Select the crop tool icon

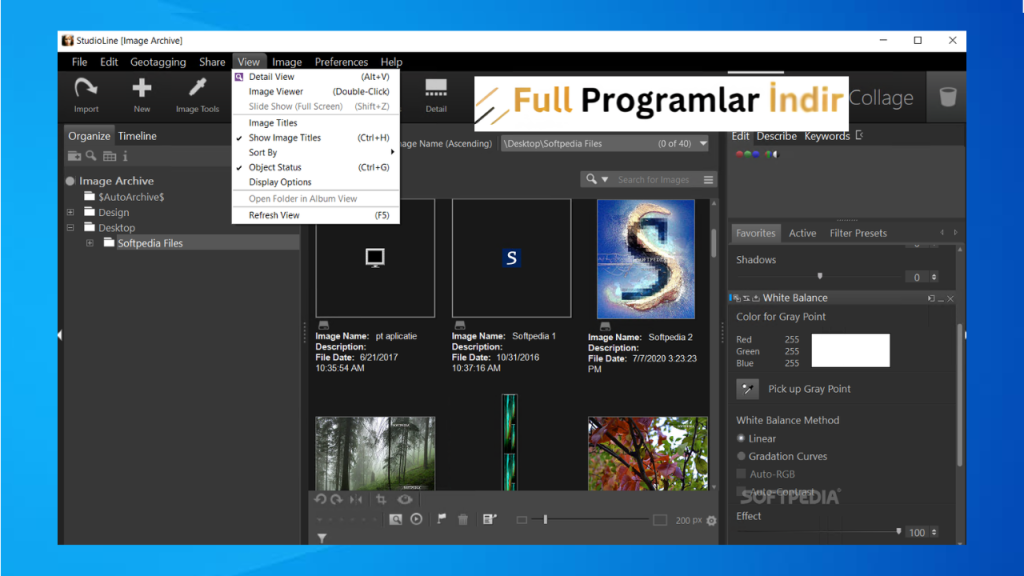pyautogui.click(x=381, y=500)
